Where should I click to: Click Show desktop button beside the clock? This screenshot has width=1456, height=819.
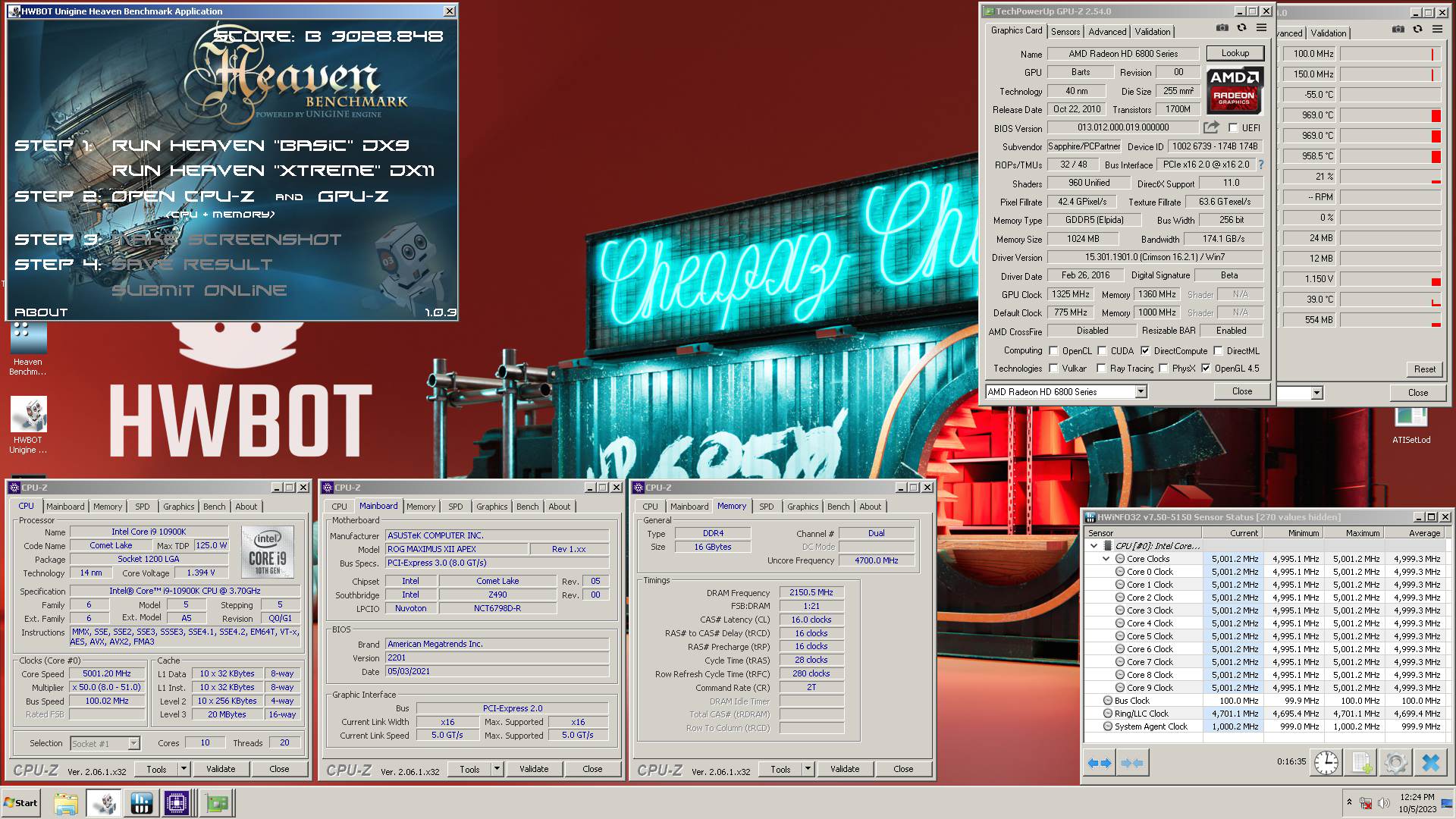point(1448,803)
